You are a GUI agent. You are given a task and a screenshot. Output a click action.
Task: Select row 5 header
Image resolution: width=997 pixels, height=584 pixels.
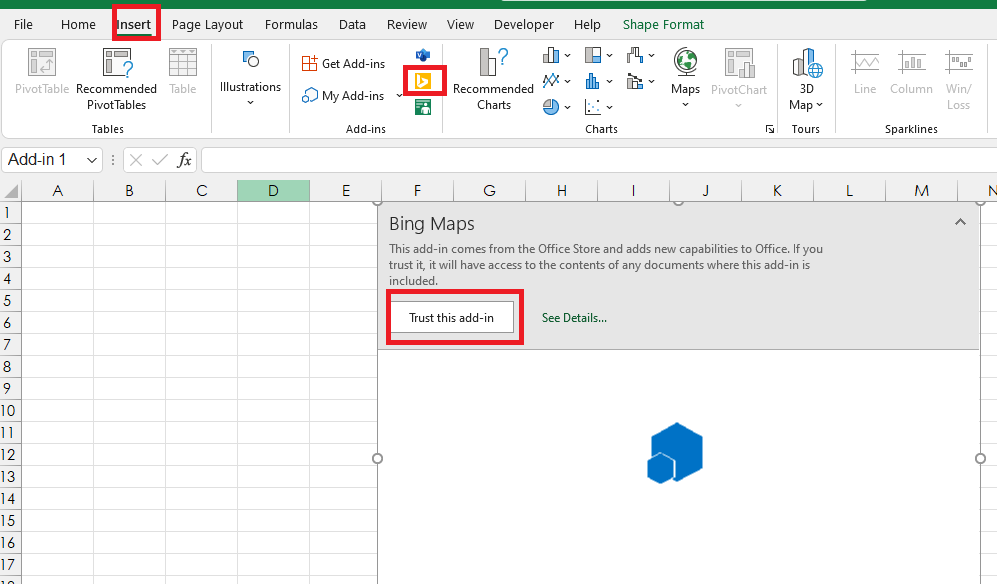click(x=10, y=300)
